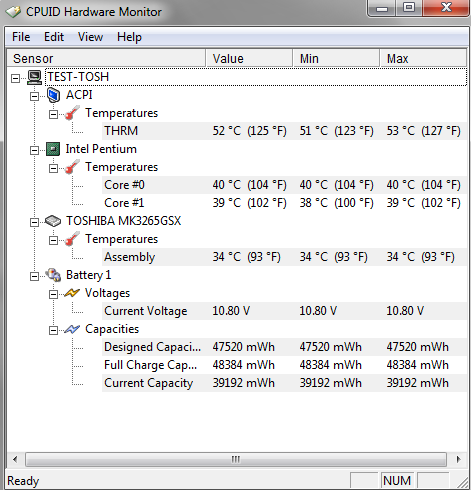Click the ACPI monitor icon

pos(53,95)
